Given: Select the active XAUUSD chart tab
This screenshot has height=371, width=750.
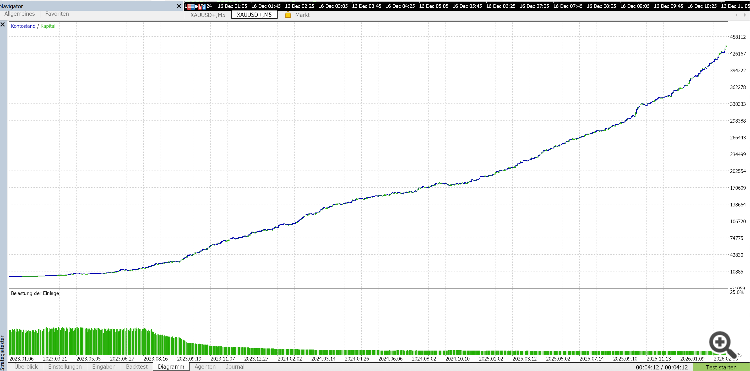Looking at the screenshot, I should click(254, 15).
